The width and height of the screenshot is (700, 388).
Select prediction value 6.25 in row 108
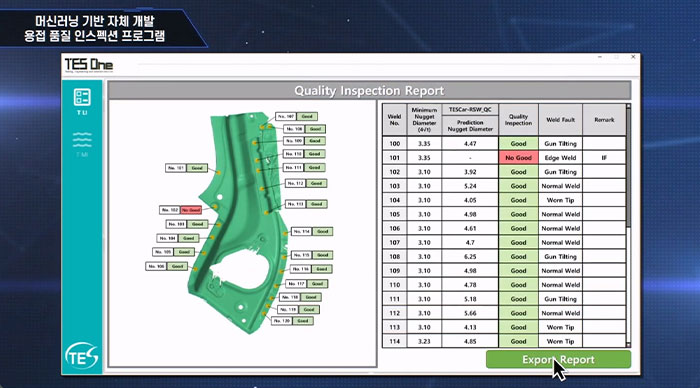(x=470, y=257)
